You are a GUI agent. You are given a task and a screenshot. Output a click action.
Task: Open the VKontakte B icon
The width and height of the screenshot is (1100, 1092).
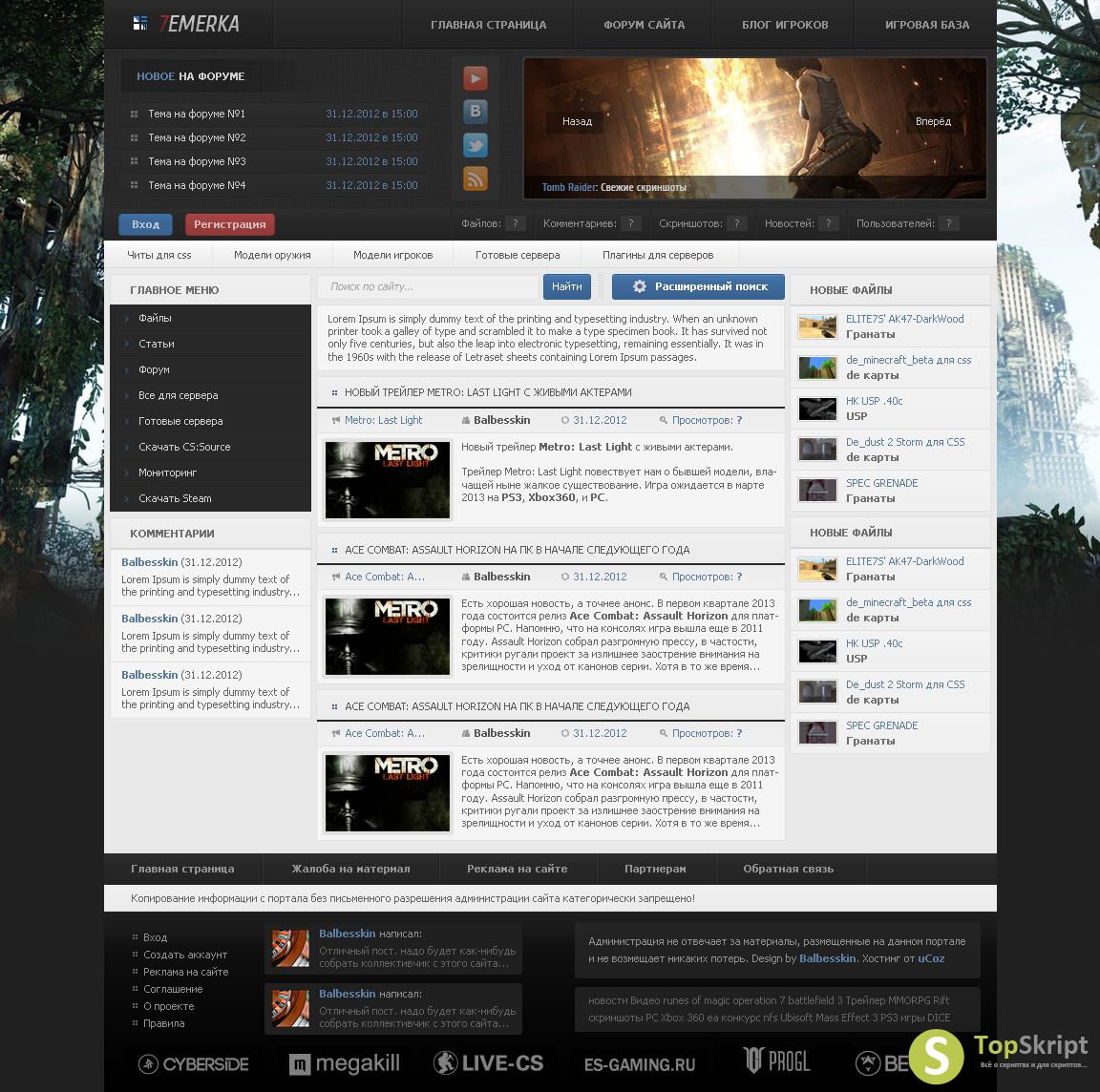point(475,112)
